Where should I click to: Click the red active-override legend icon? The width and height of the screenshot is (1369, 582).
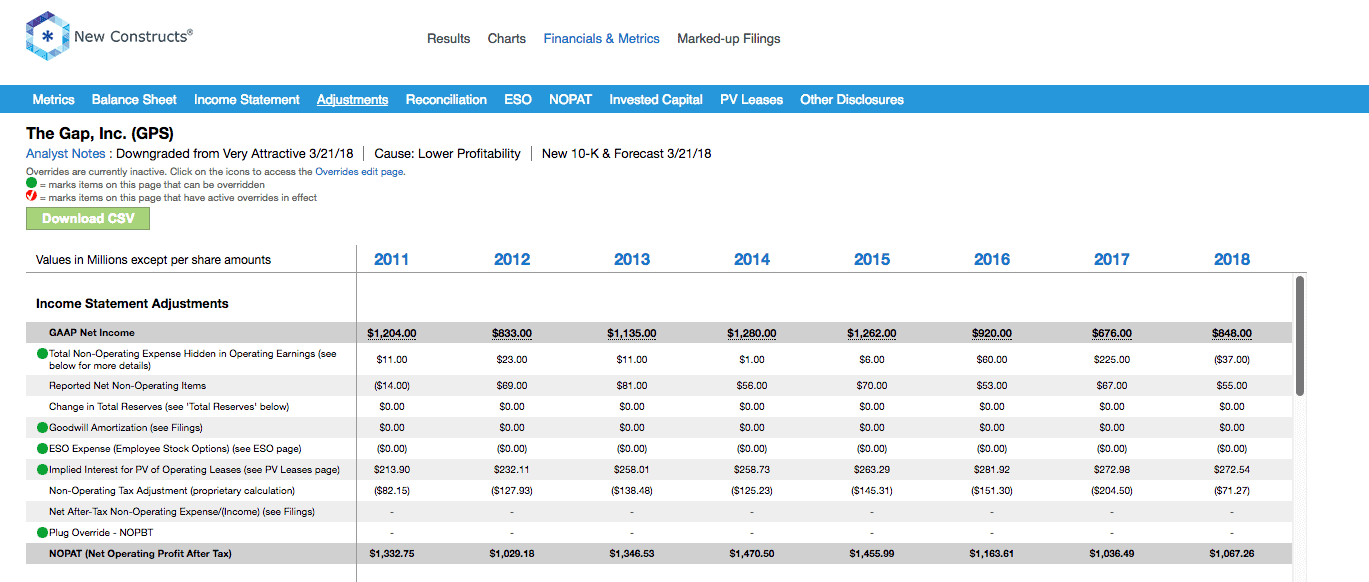[x=31, y=197]
